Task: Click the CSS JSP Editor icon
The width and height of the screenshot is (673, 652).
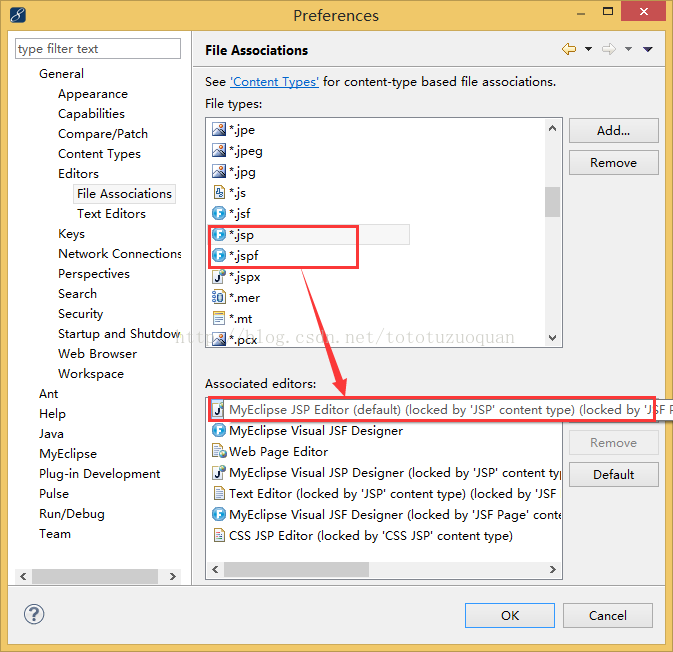Action: [219, 535]
